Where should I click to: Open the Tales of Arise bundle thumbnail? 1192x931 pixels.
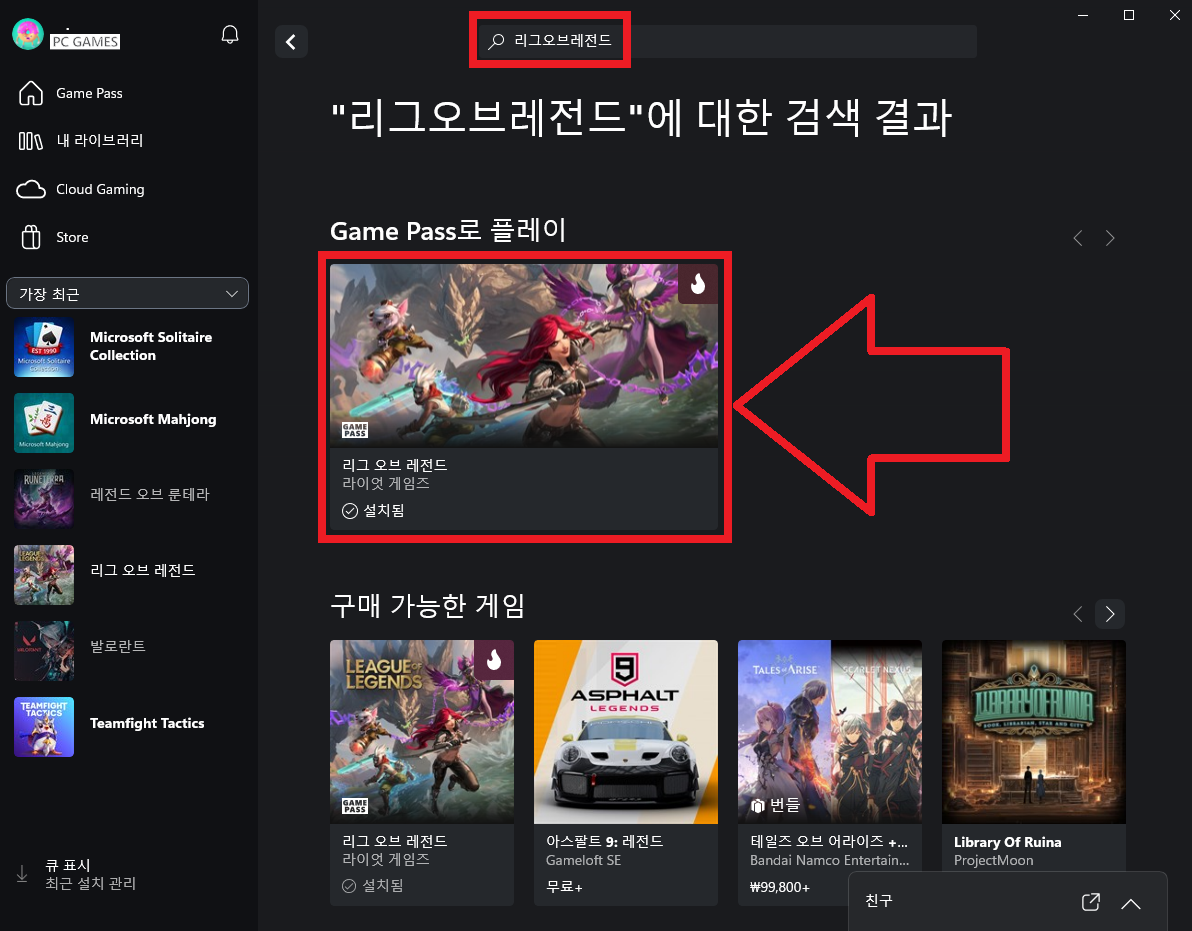point(830,731)
